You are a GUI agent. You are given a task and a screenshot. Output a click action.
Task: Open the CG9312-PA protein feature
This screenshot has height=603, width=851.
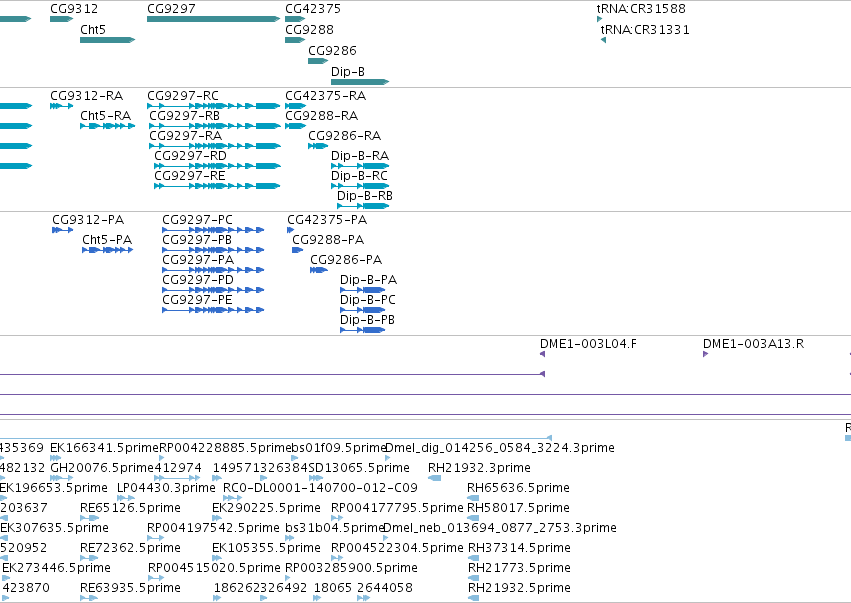click(x=62, y=230)
